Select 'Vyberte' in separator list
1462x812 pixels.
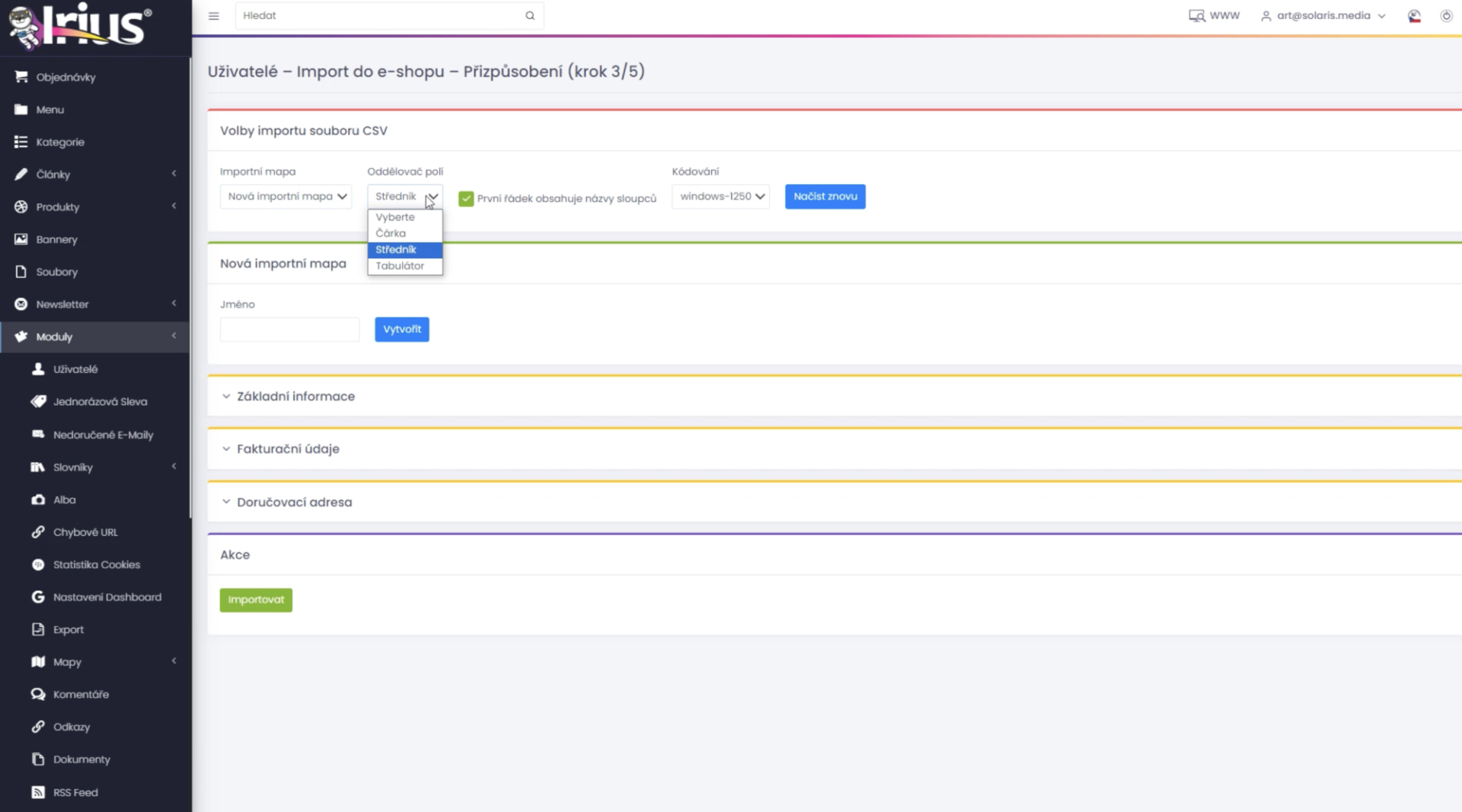[x=404, y=217]
